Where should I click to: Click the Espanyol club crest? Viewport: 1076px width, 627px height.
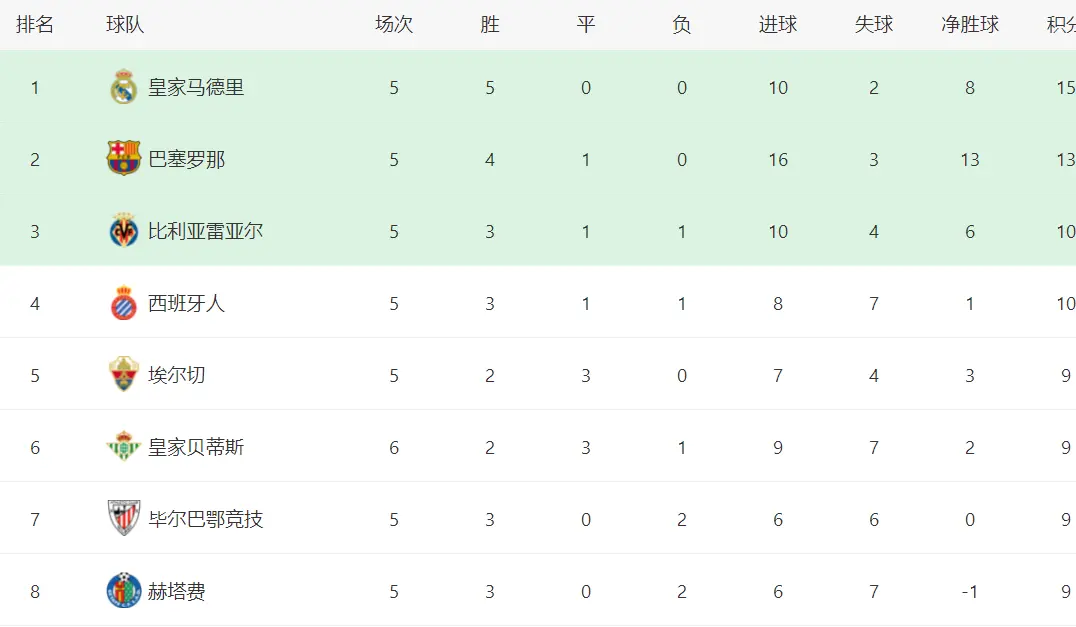[124, 303]
